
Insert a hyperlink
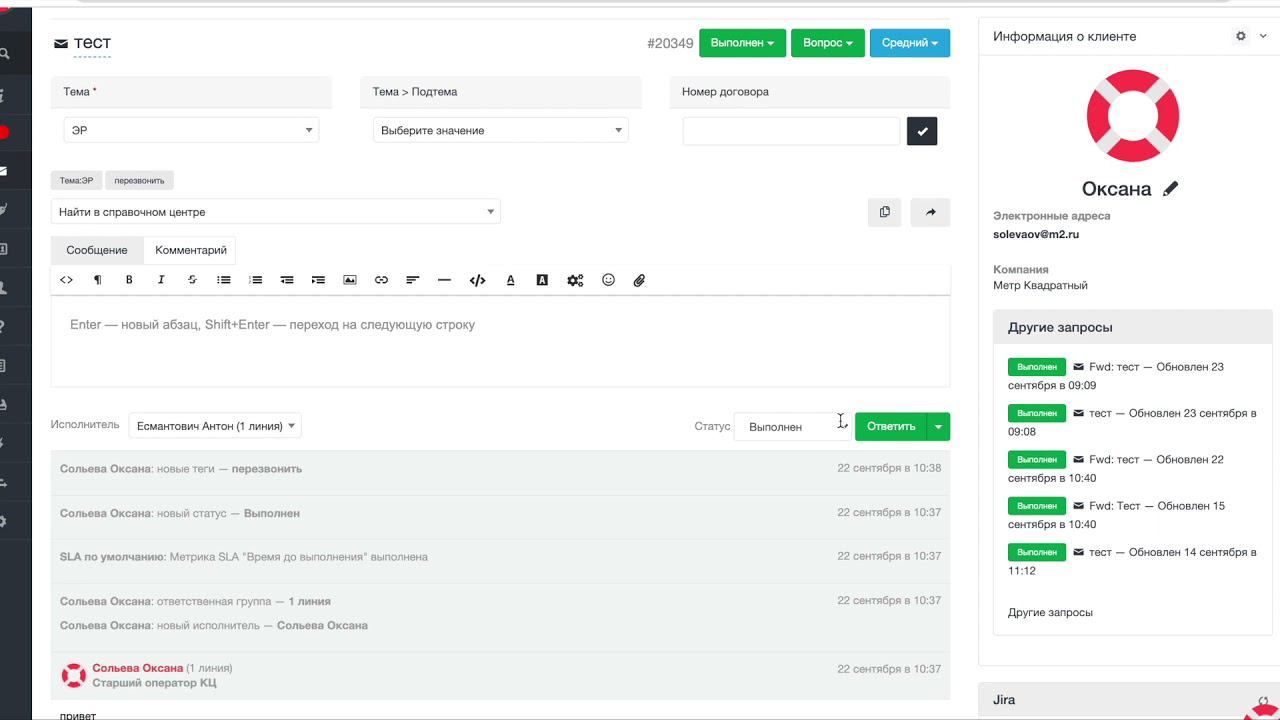pos(381,280)
